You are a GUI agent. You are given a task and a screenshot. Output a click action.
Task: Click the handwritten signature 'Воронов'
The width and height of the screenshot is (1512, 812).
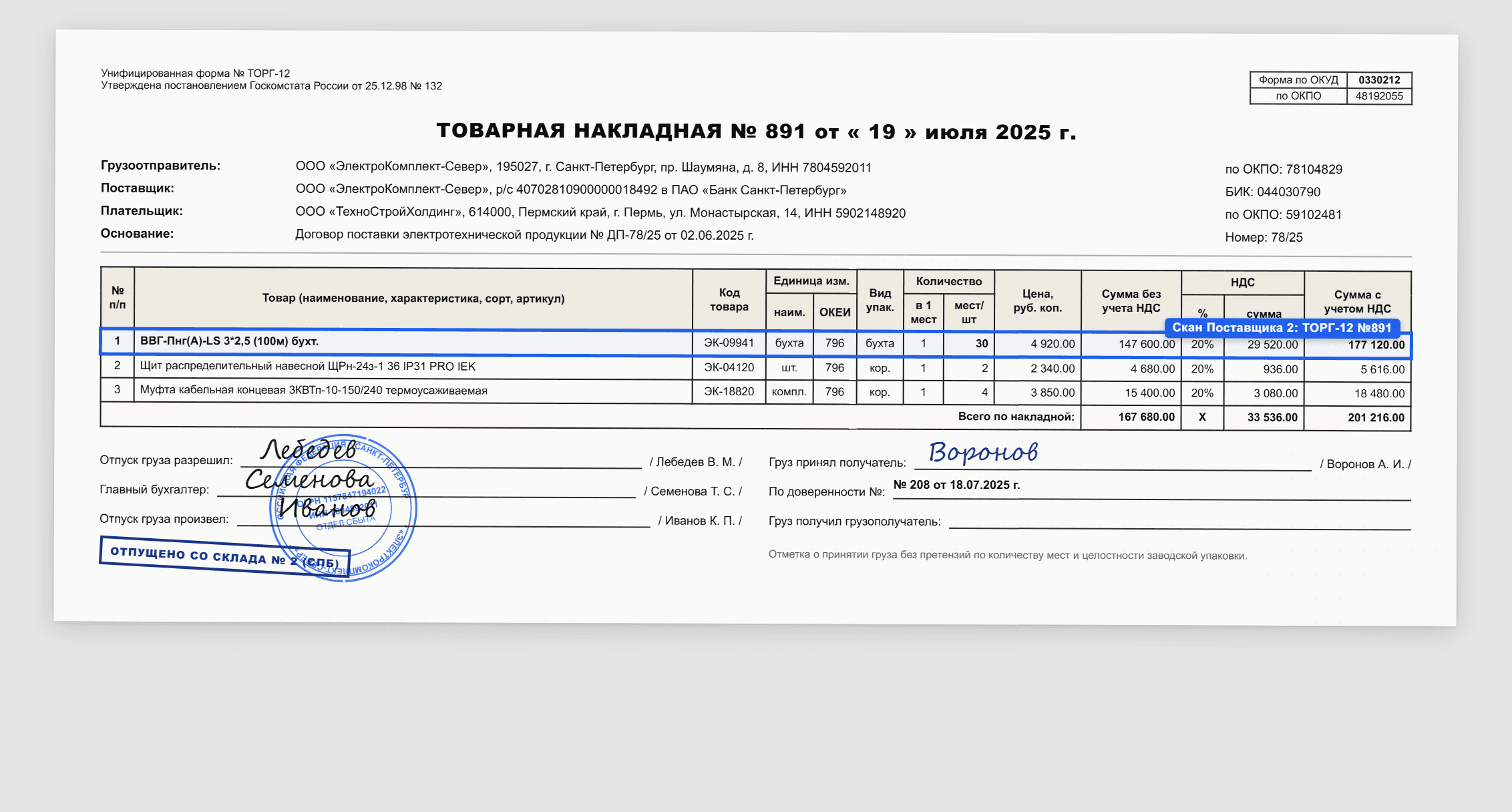[983, 452]
